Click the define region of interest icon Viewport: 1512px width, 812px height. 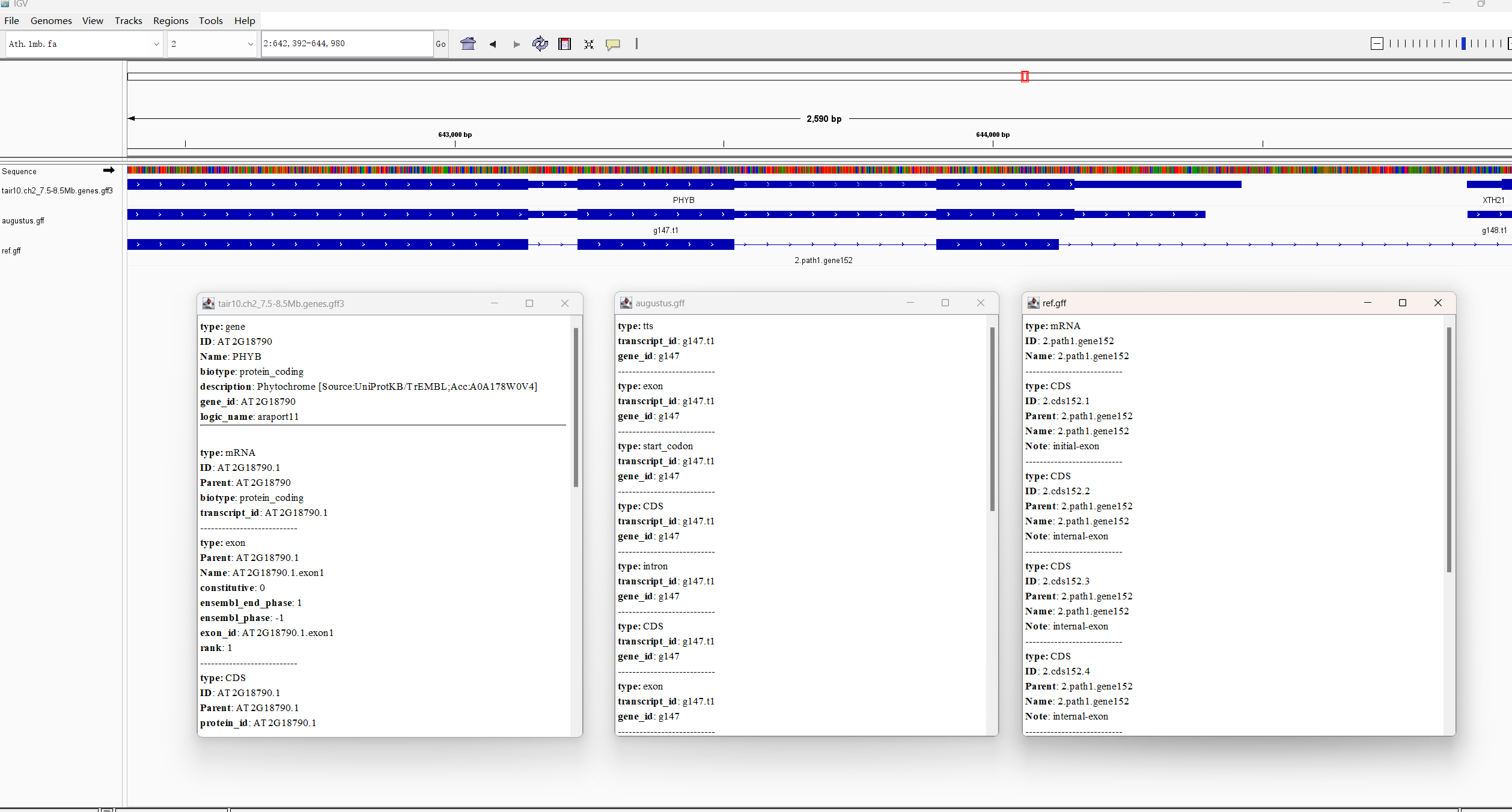click(x=564, y=44)
